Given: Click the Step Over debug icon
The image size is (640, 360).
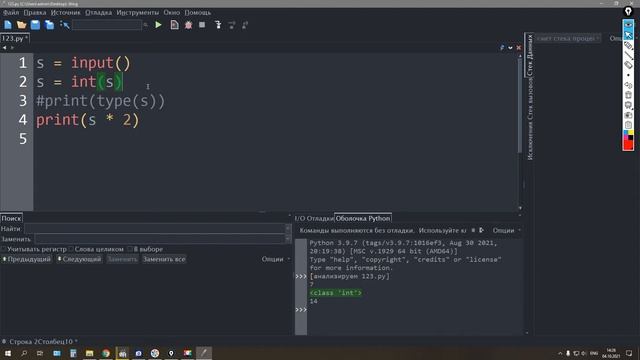Looking at the screenshot, I should (x=232, y=25).
